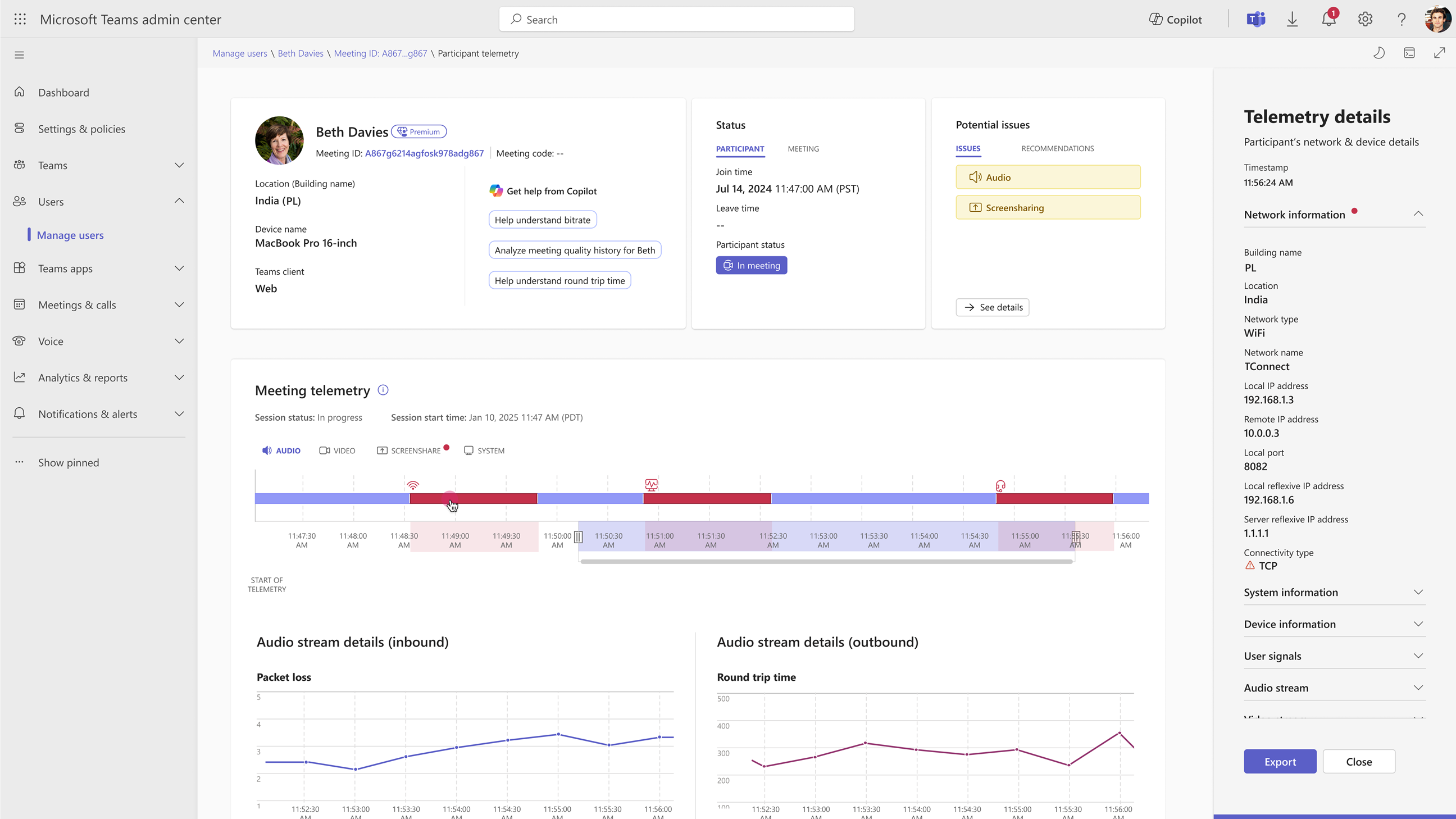
Task: Click Help understand bitrate suggestion
Action: click(x=543, y=220)
